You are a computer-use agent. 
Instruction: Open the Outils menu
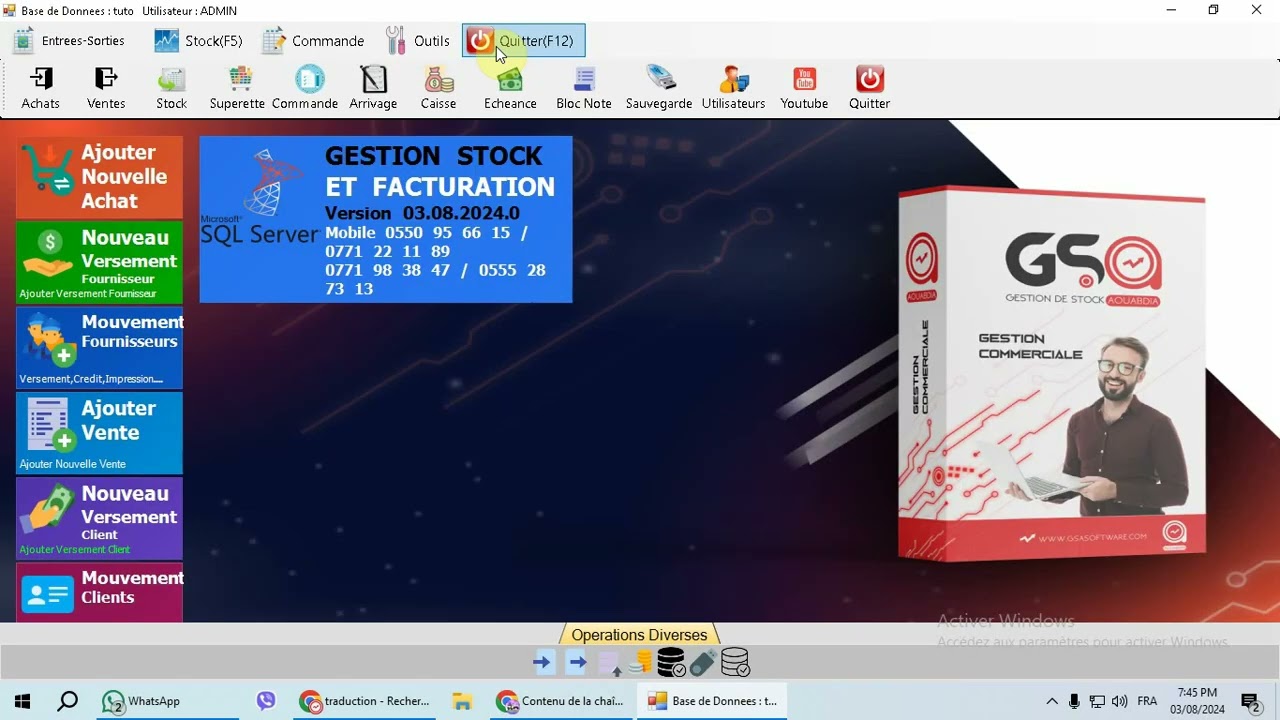pos(418,41)
